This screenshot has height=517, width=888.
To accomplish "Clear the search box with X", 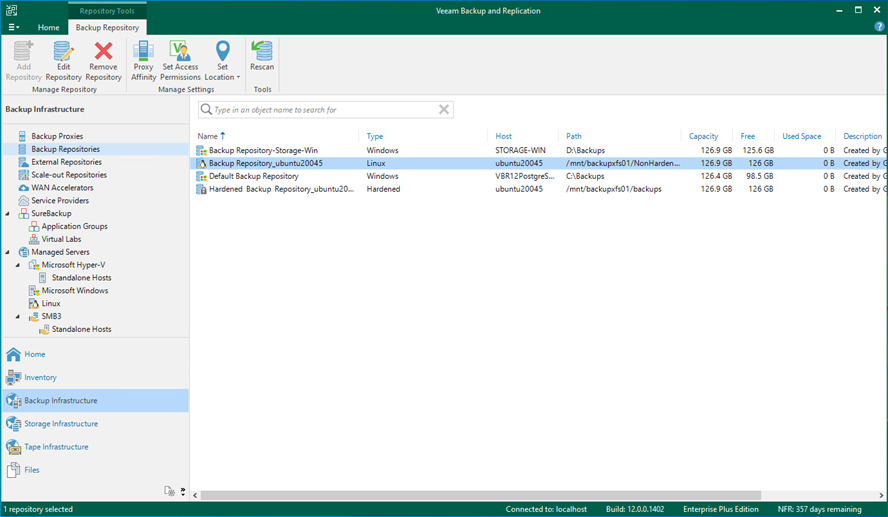I will (444, 109).
